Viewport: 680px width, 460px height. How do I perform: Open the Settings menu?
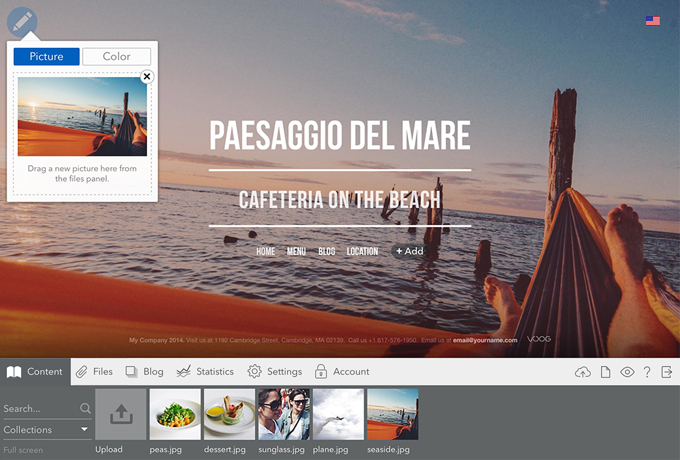click(274, 372)
